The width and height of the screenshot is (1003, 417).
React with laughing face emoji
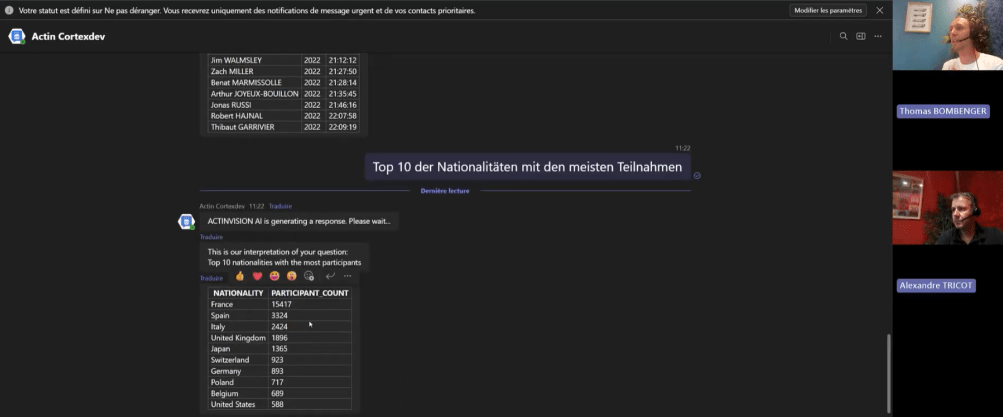pos(274,276)
